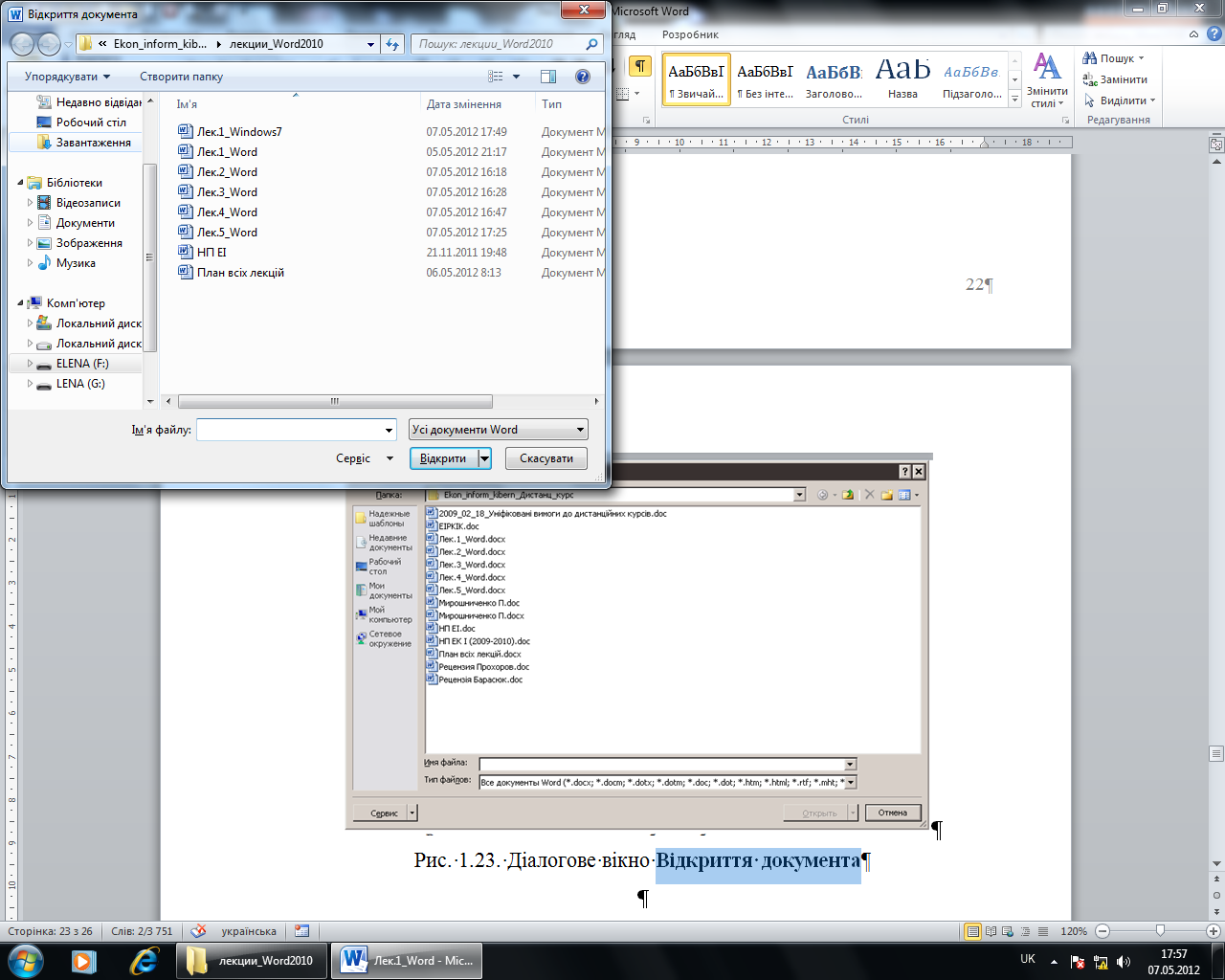Screen dimensions: 1225x980
Task: Open the view options dropdown arrow
Action: click(x=517, y=77)
